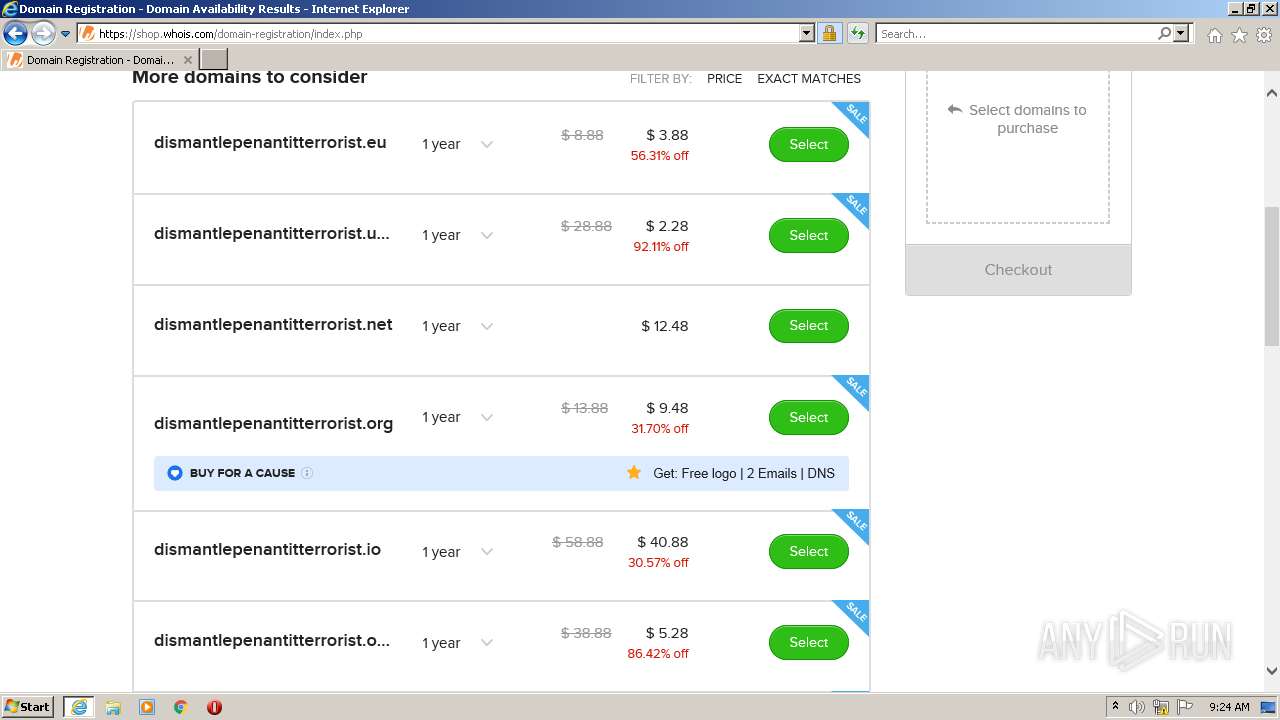Click the $ 12.48 price text

point(665,326)
